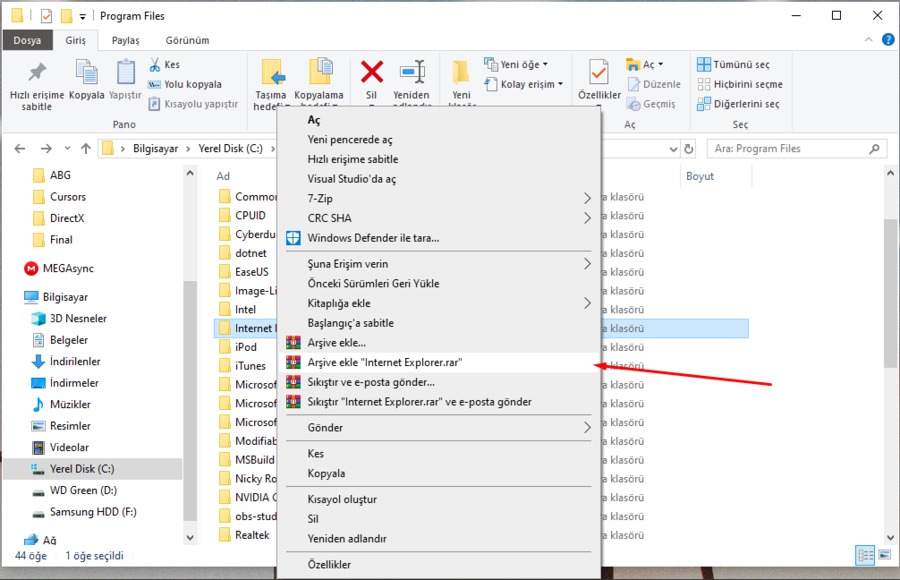The width and height of the screenshot is (900, 580).
Task: Expand the Gönder submenu
Action: click(x=439, y=427)
